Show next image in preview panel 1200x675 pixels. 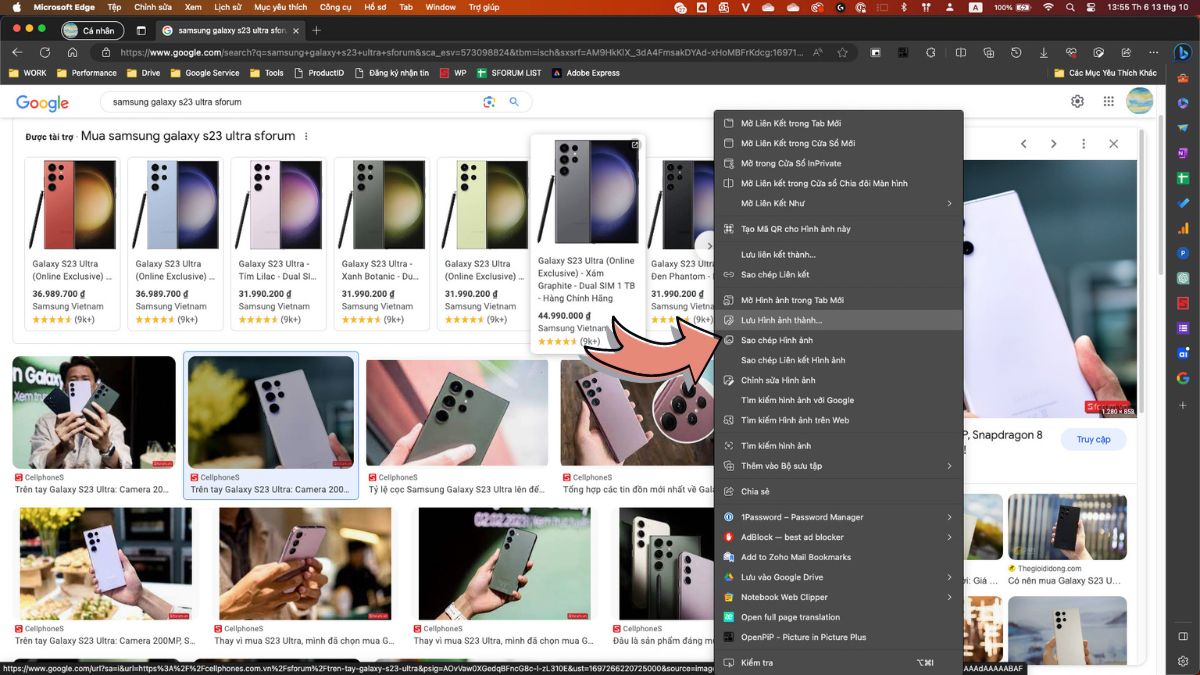[x=1053, y=144]
